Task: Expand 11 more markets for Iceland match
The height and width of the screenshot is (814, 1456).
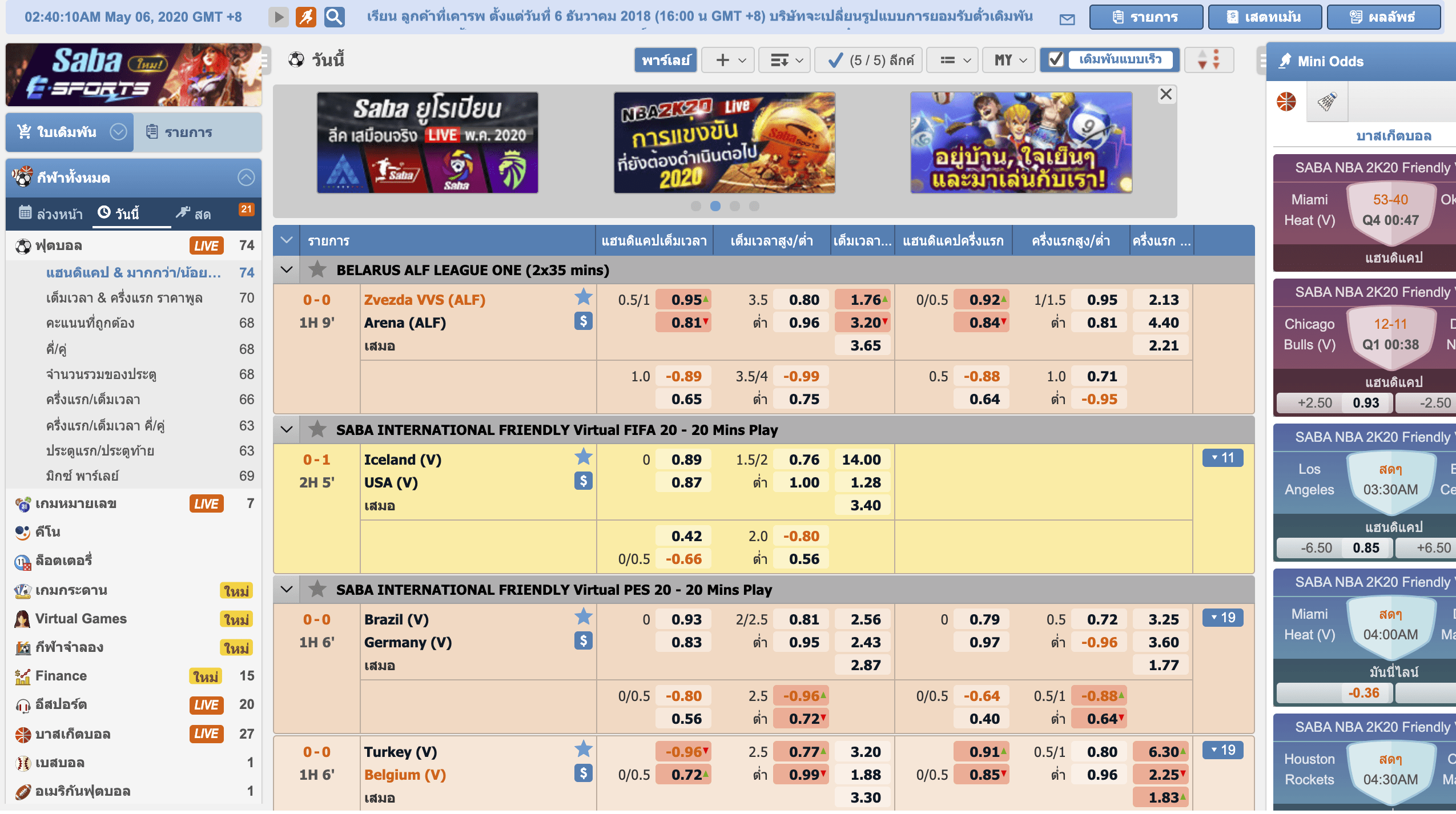Action: pos(1222,458)
